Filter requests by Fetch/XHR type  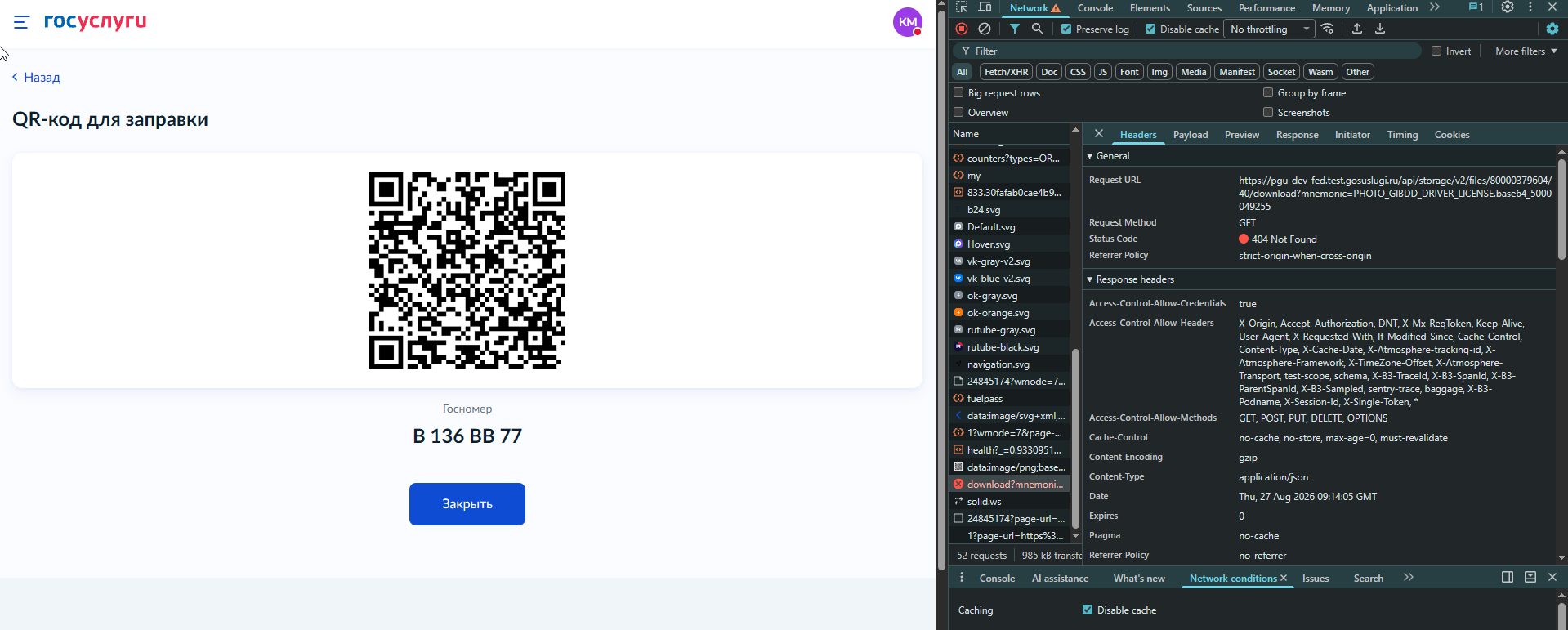point(1007,72)
